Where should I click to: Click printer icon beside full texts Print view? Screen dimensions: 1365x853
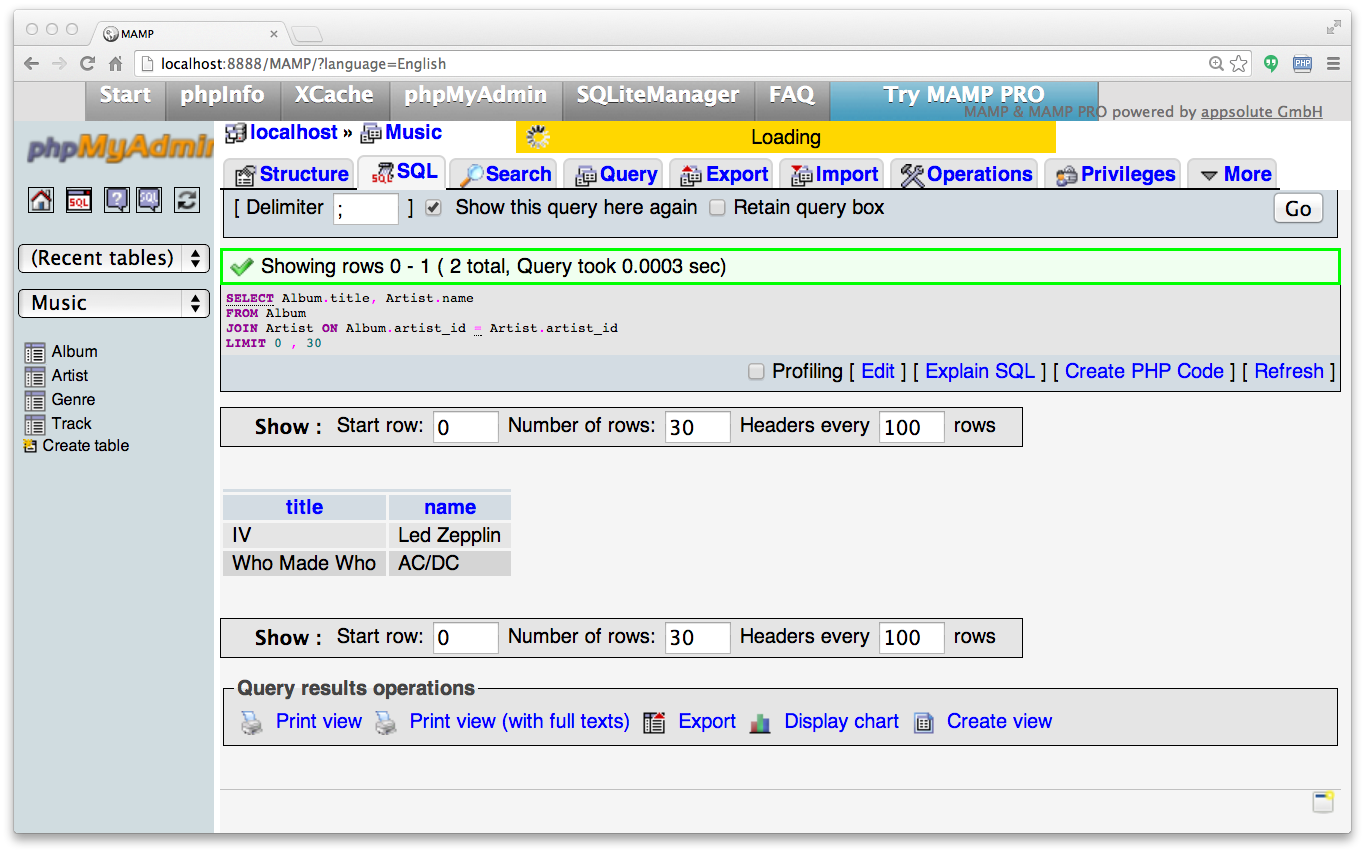coord(385,723)
